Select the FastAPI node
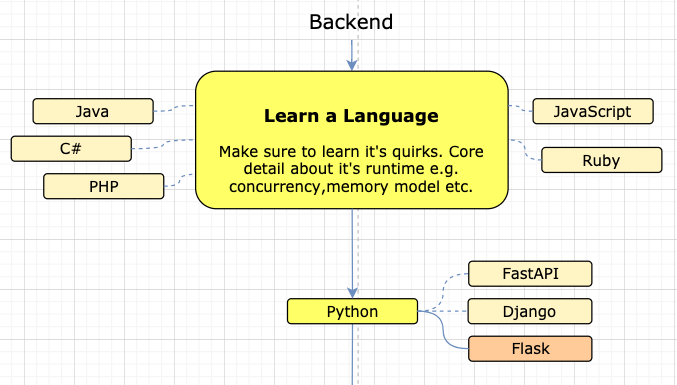Image resolution: width=677 pixels, height=385 pixels. (530, 274)
